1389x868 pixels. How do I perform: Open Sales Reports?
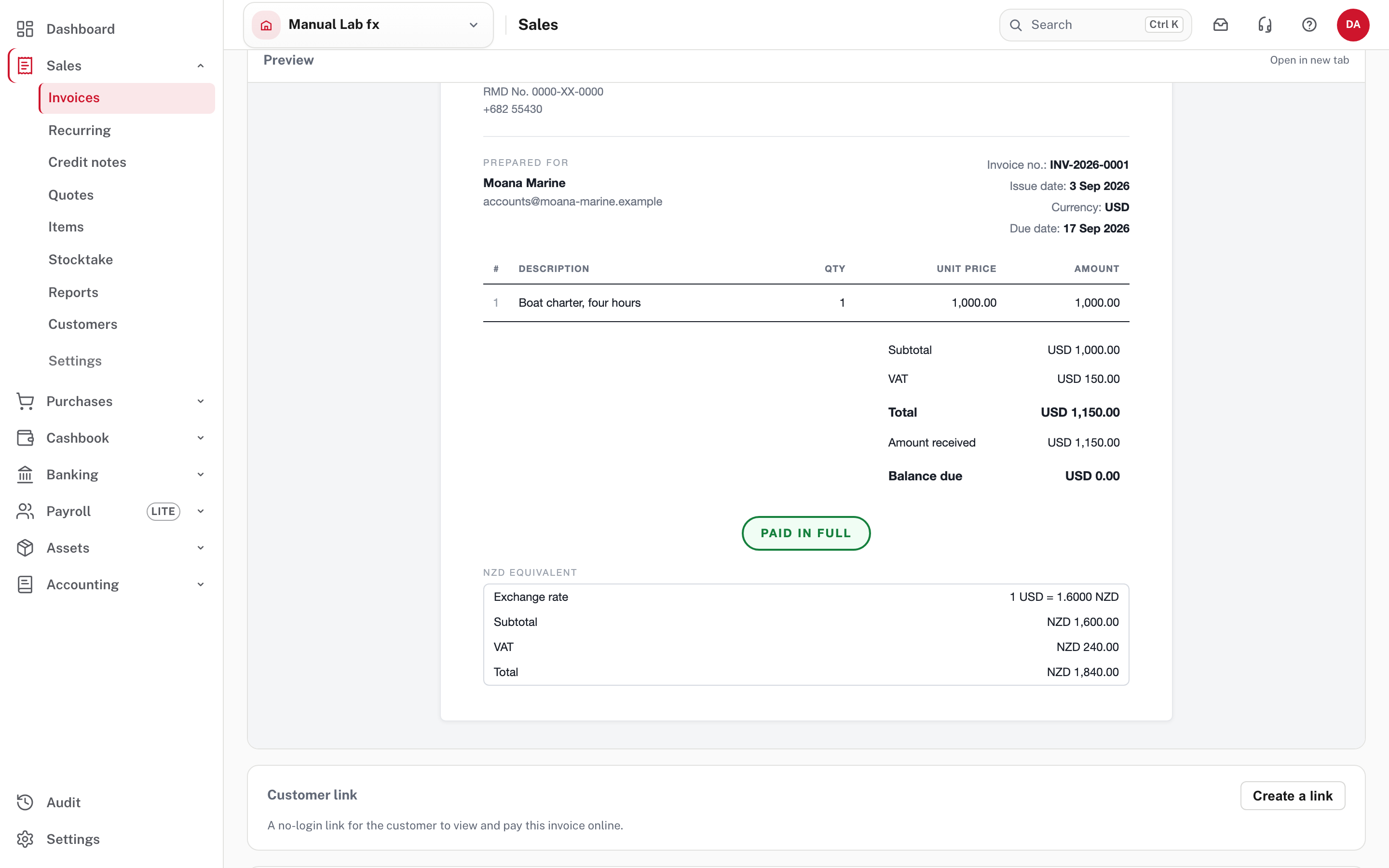pyautogui.click(x=73, y=292)
